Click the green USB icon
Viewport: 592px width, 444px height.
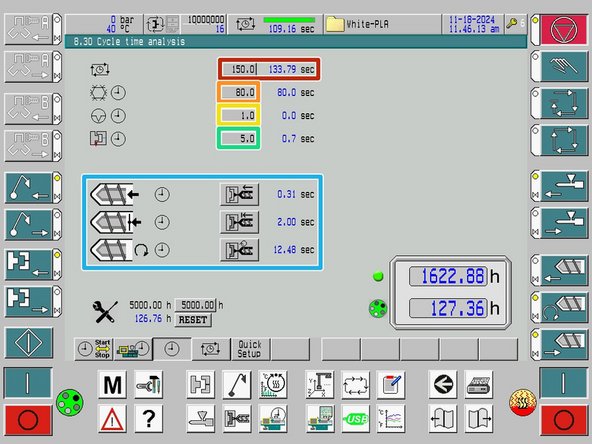355,419
